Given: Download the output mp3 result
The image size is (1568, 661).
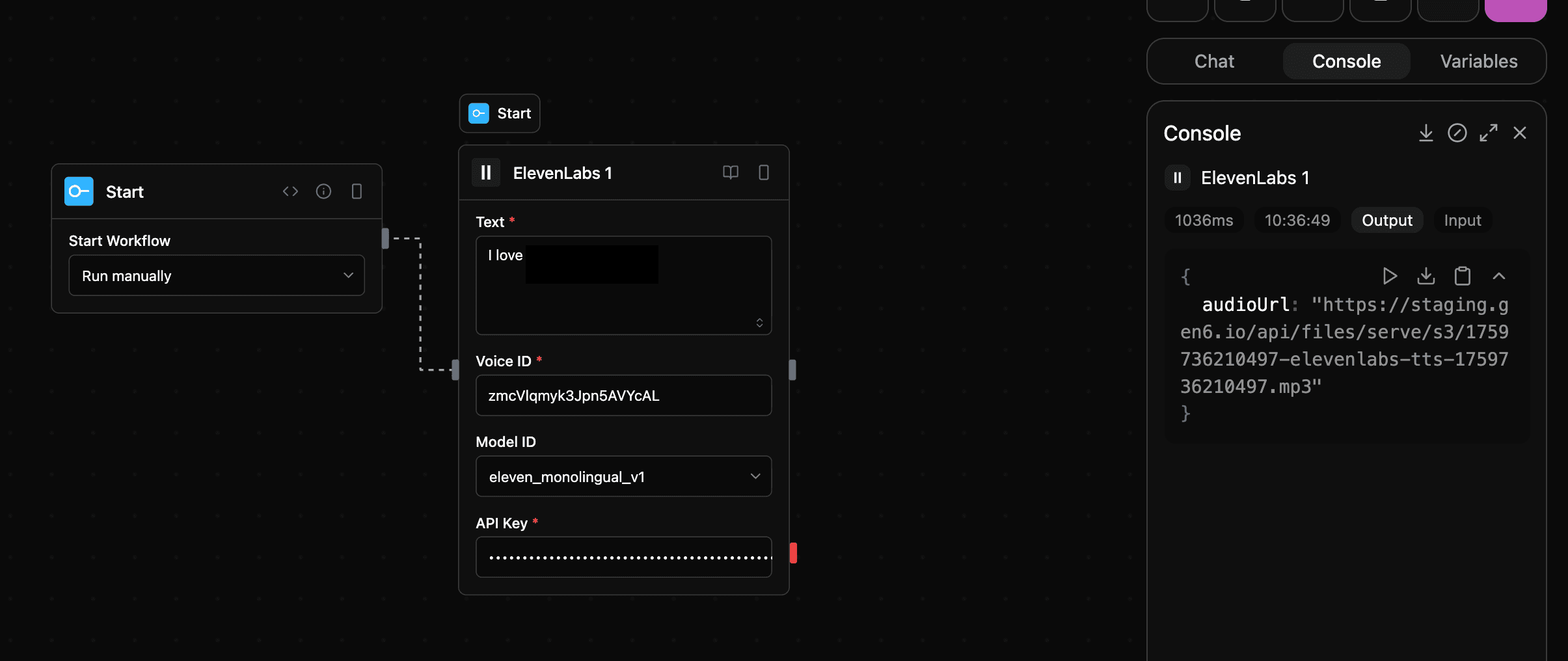Looking at the screenshot, I should pyautogui.click(x=1426, y=276).
